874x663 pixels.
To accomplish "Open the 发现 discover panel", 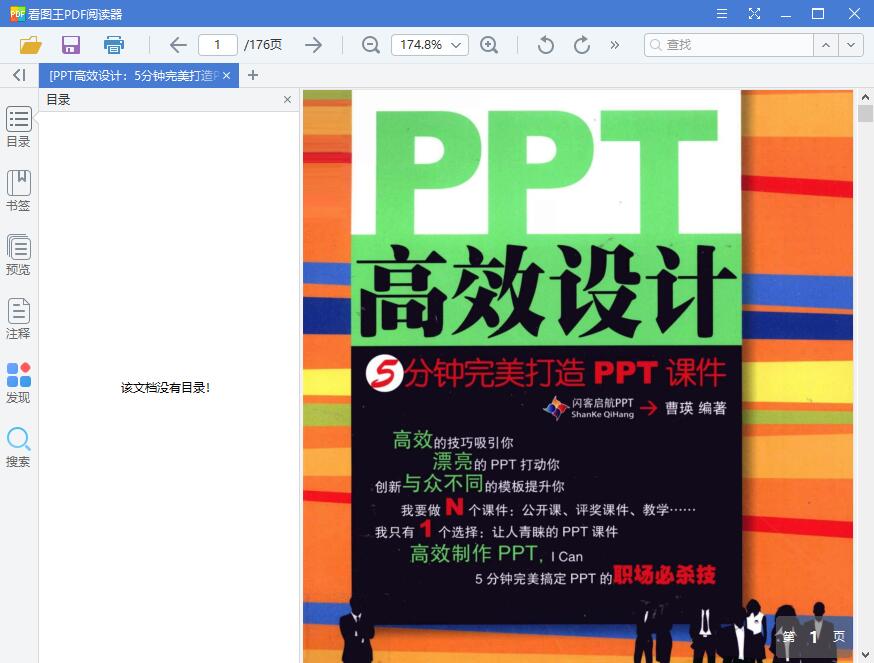I will (x=18, y=383).
